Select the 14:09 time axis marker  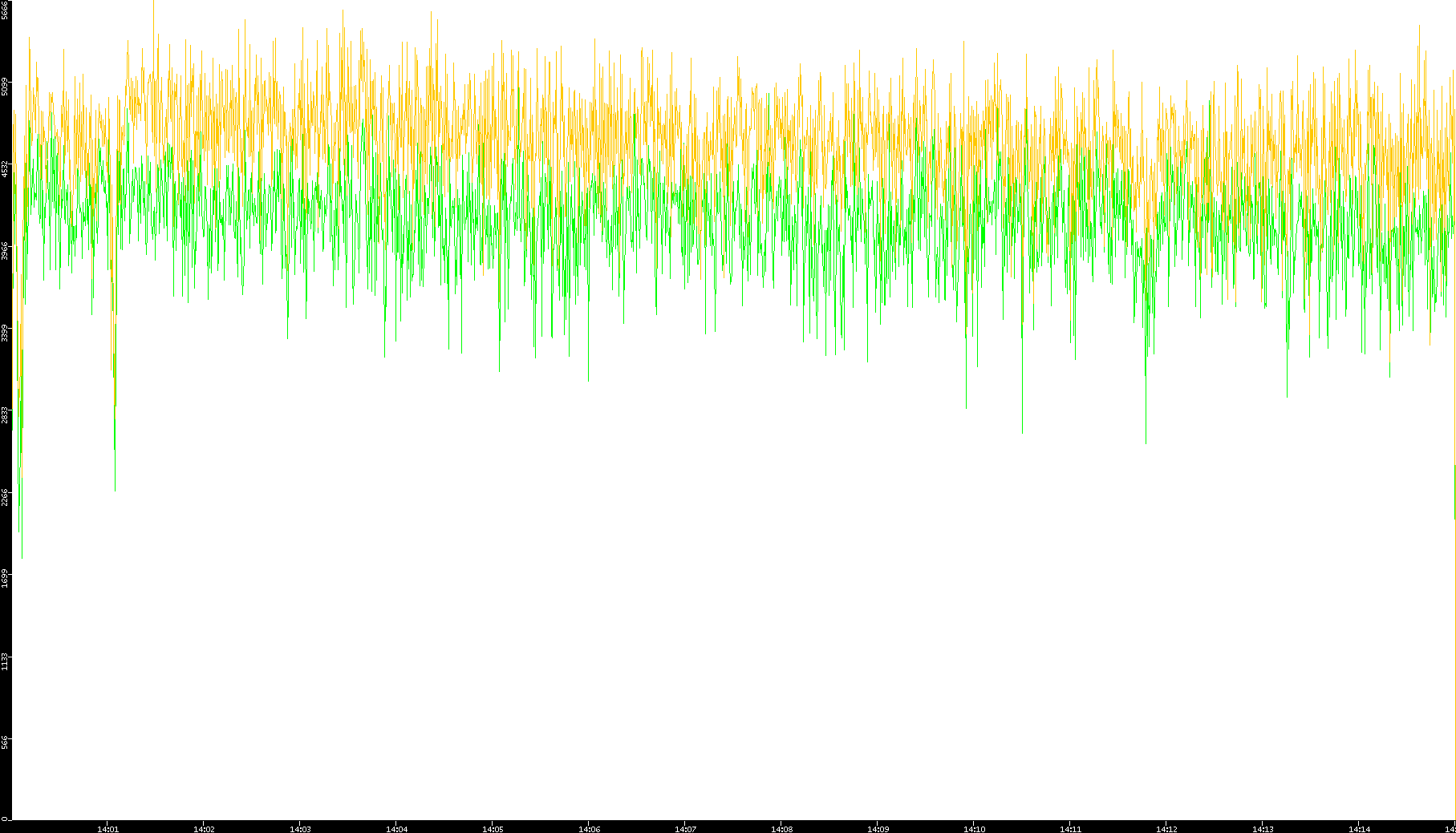pos(878,829)
